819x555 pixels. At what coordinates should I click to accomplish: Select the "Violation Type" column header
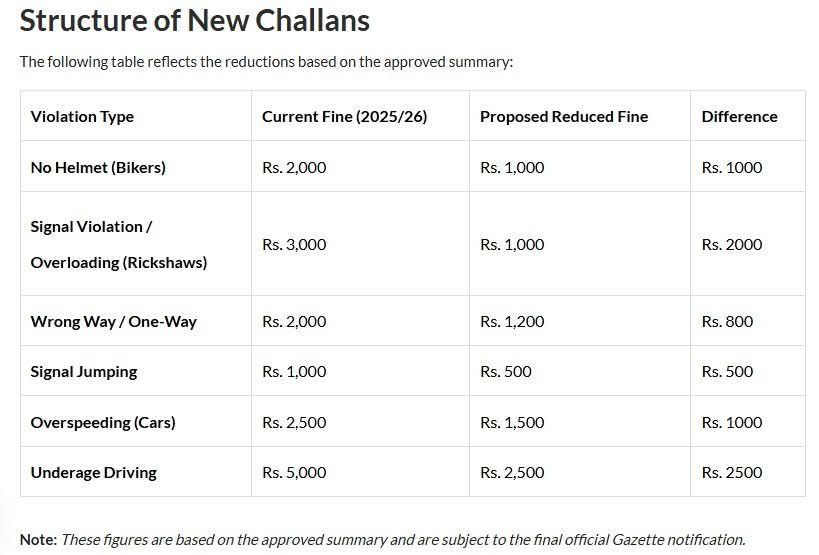82,117
